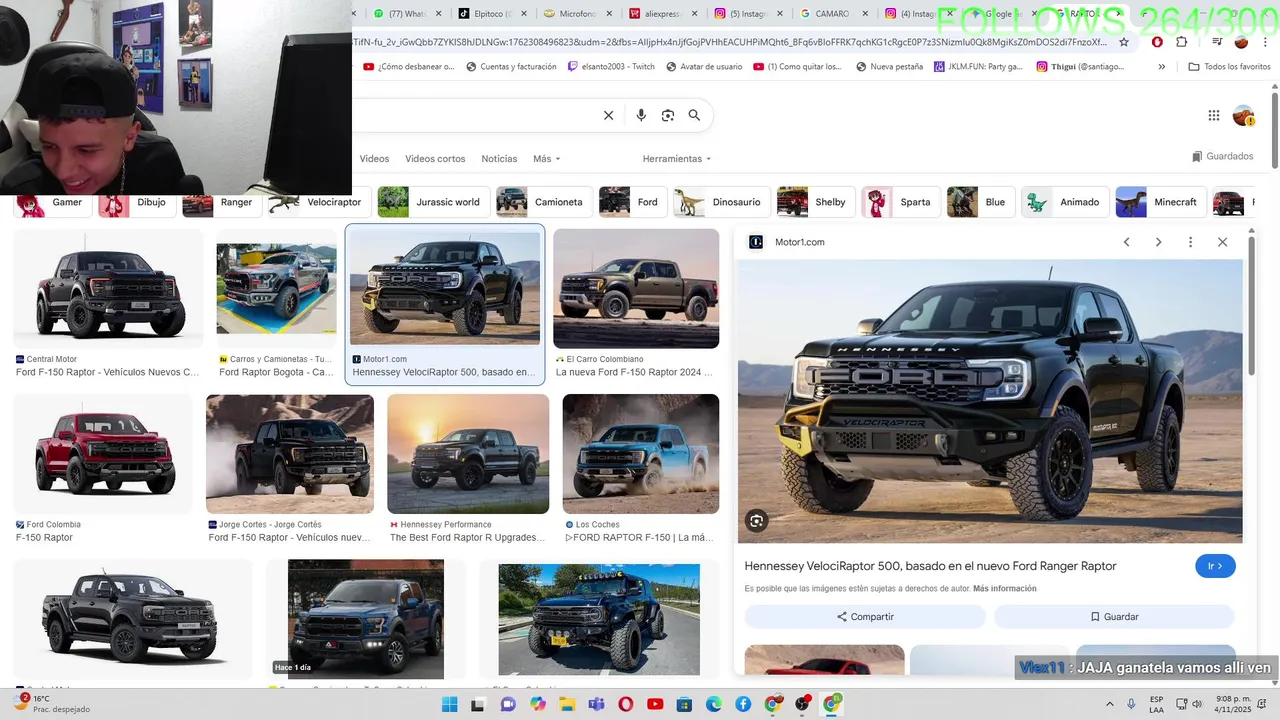Viewport: 1280px width, 720px height.
Task: Click the Compartir button
Action: pyautogui.click(x=865, y=617)
